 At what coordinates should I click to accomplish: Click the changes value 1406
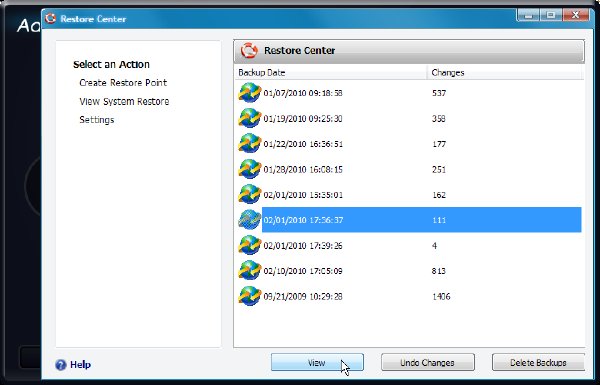441,296
